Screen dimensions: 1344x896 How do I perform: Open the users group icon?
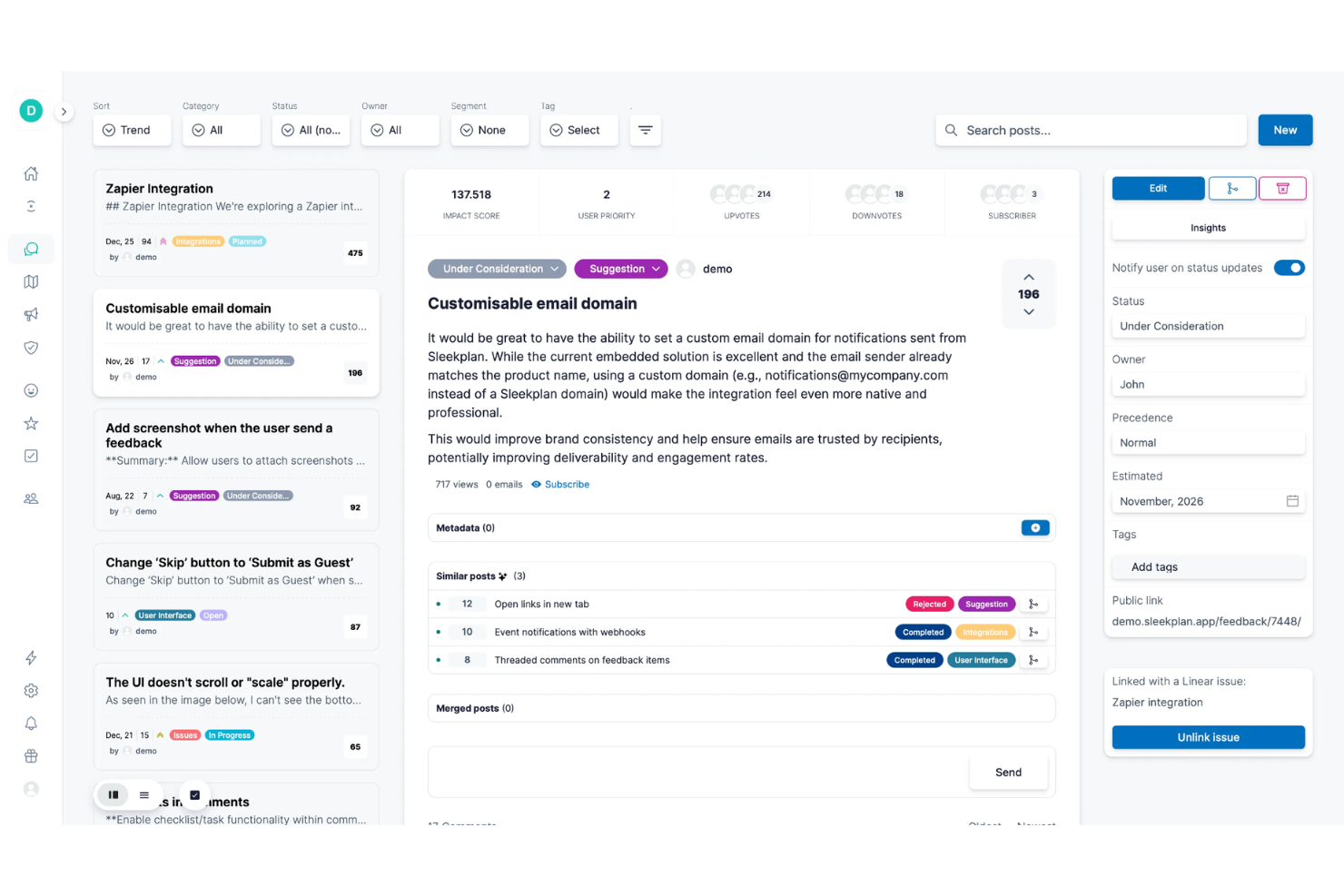click(x=31, y=498)
